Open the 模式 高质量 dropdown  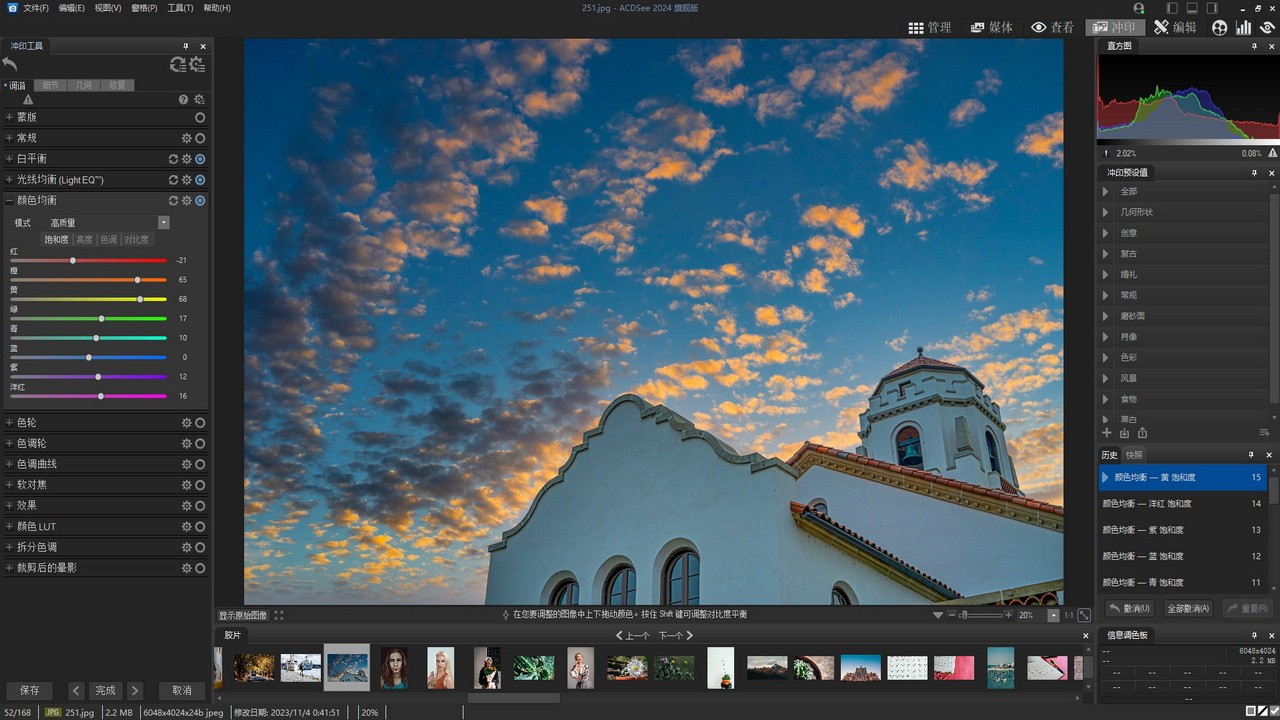163,223
